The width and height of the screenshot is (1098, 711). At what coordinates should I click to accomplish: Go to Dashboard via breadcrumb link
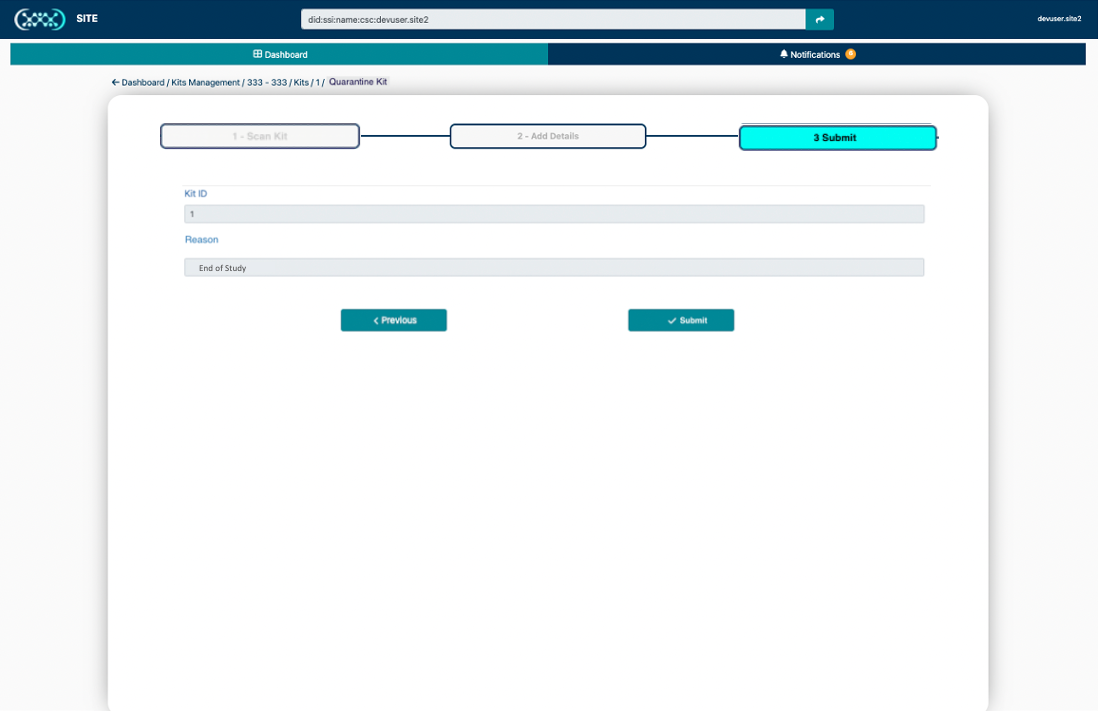143,83
